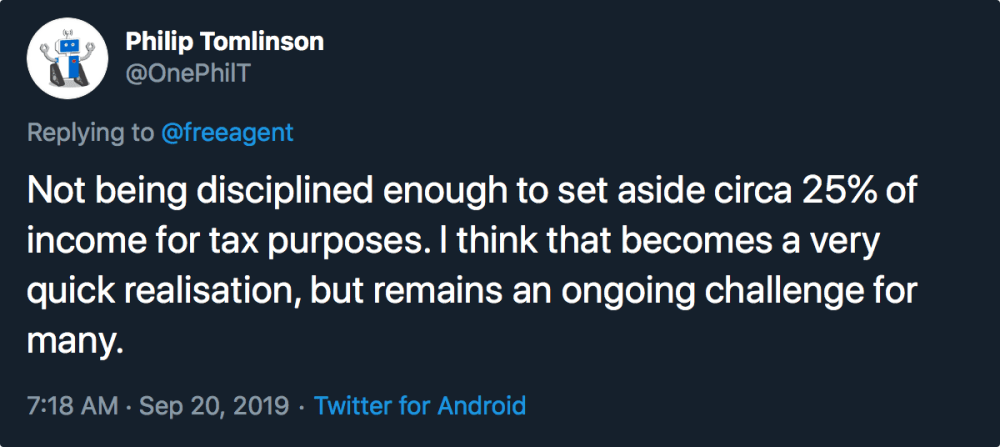Click the final word 'many.' of the tweet
This screenshot has width=1000, height=447.
click(x=73, y=343)
